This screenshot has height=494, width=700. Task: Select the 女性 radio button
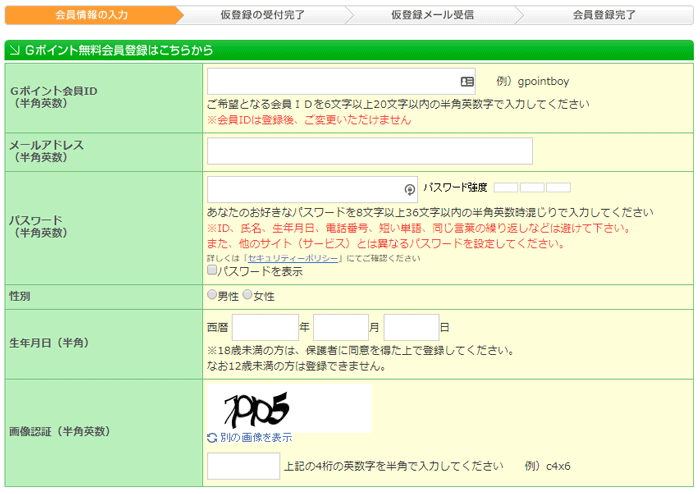247,295
